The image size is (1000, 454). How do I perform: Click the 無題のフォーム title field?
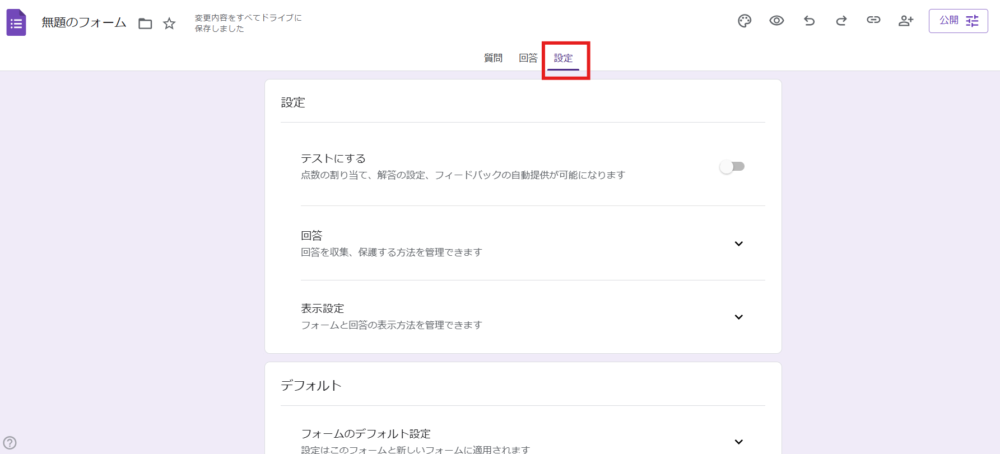[x=83, y=23]
